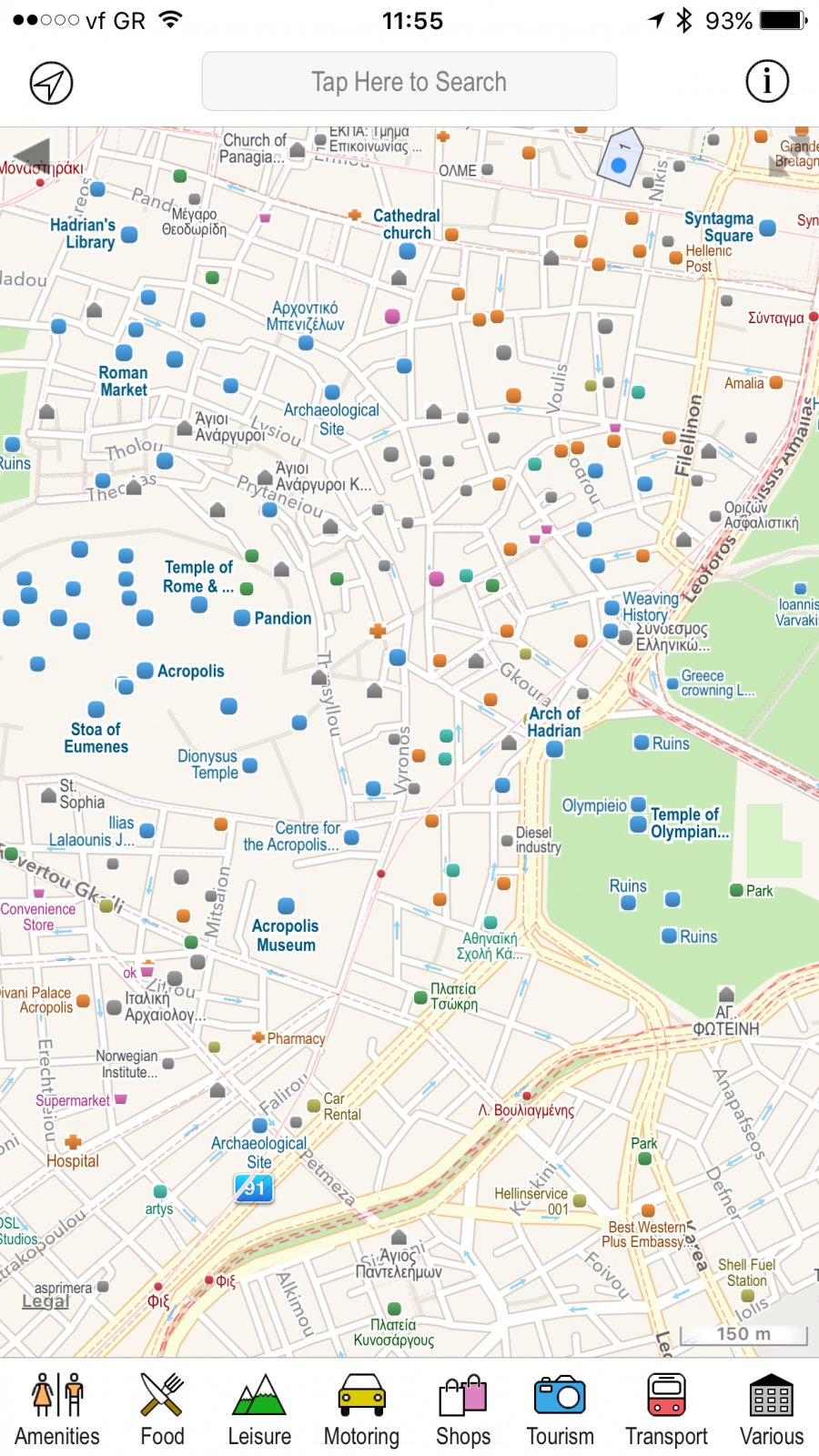
Task: Tap the Syntagma Square marker
Action: [767, 227]
